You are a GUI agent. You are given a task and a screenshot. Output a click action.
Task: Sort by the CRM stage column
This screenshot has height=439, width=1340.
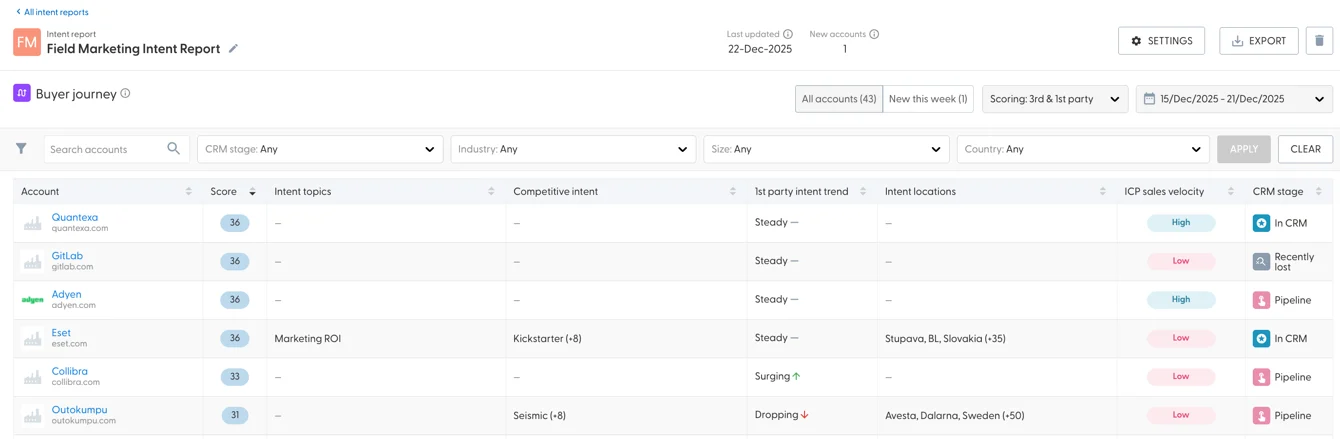point(1319,191)
